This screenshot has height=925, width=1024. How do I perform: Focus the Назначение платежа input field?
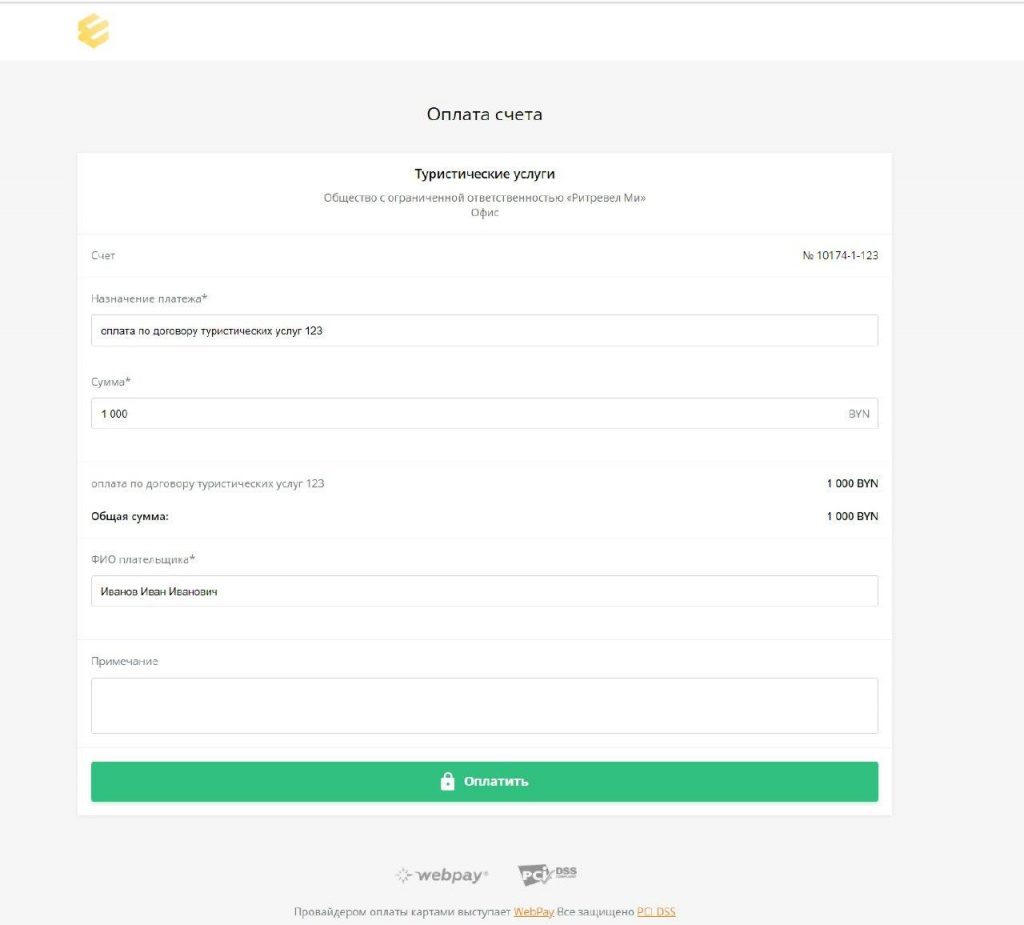484,331
